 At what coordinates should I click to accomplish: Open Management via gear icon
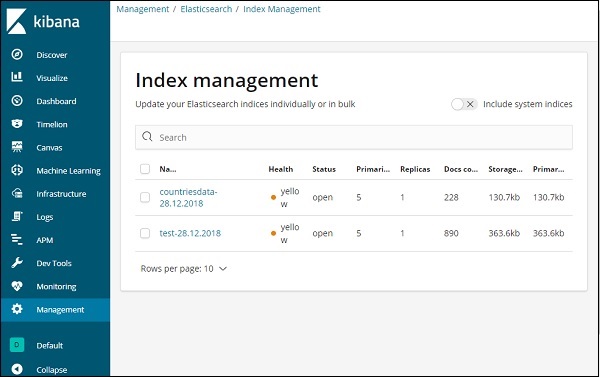point(17,309)
